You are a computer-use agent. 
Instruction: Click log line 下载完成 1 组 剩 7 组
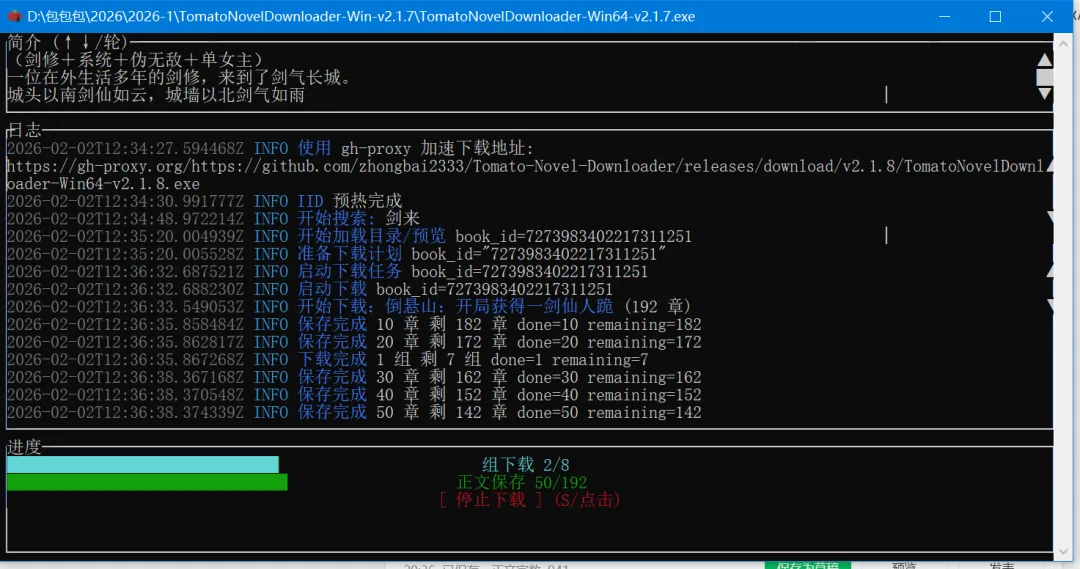click(x=327, y=360)
